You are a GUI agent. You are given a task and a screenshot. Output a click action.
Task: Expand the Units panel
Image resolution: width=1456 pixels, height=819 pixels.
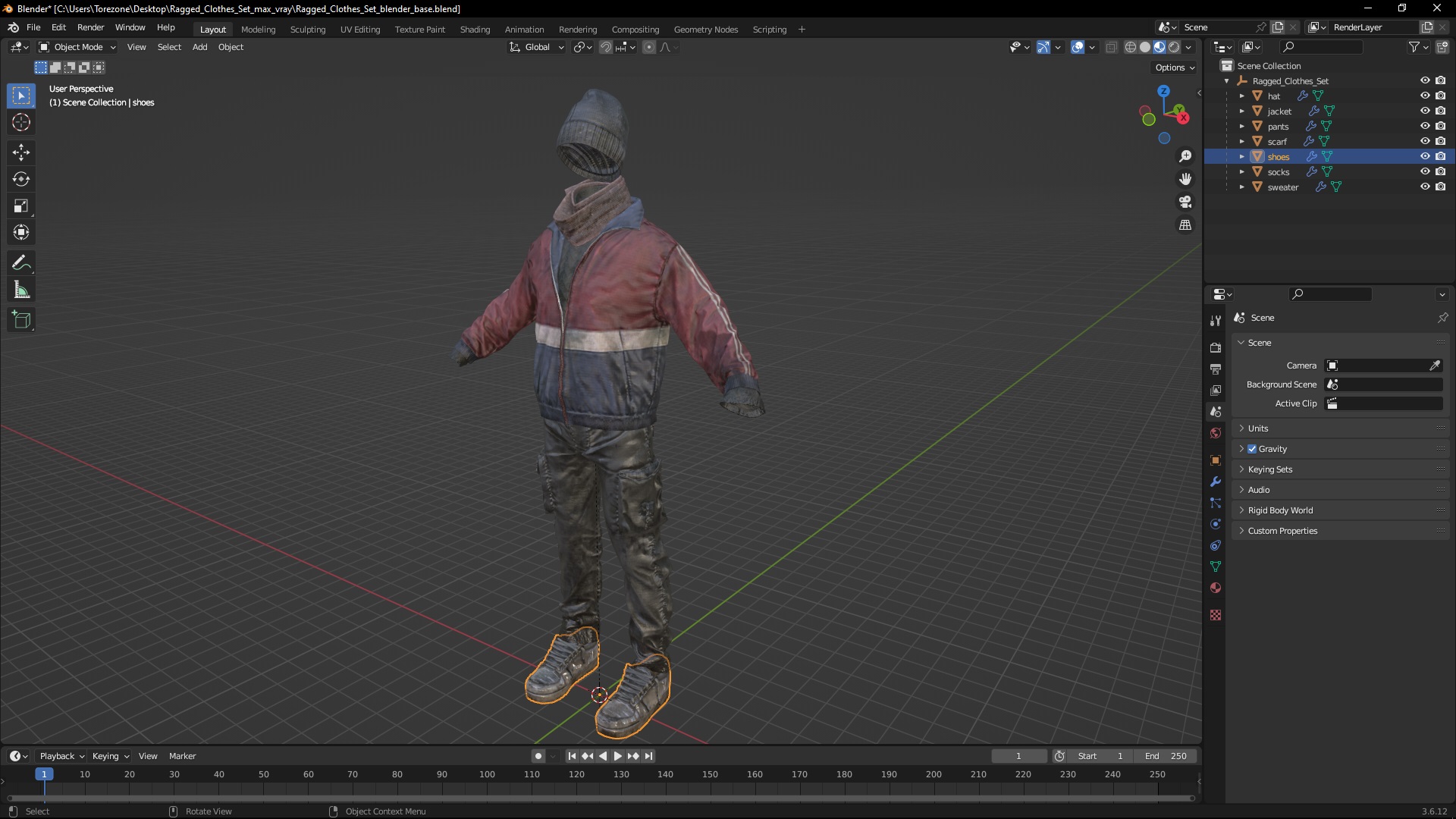[1258, 428]
